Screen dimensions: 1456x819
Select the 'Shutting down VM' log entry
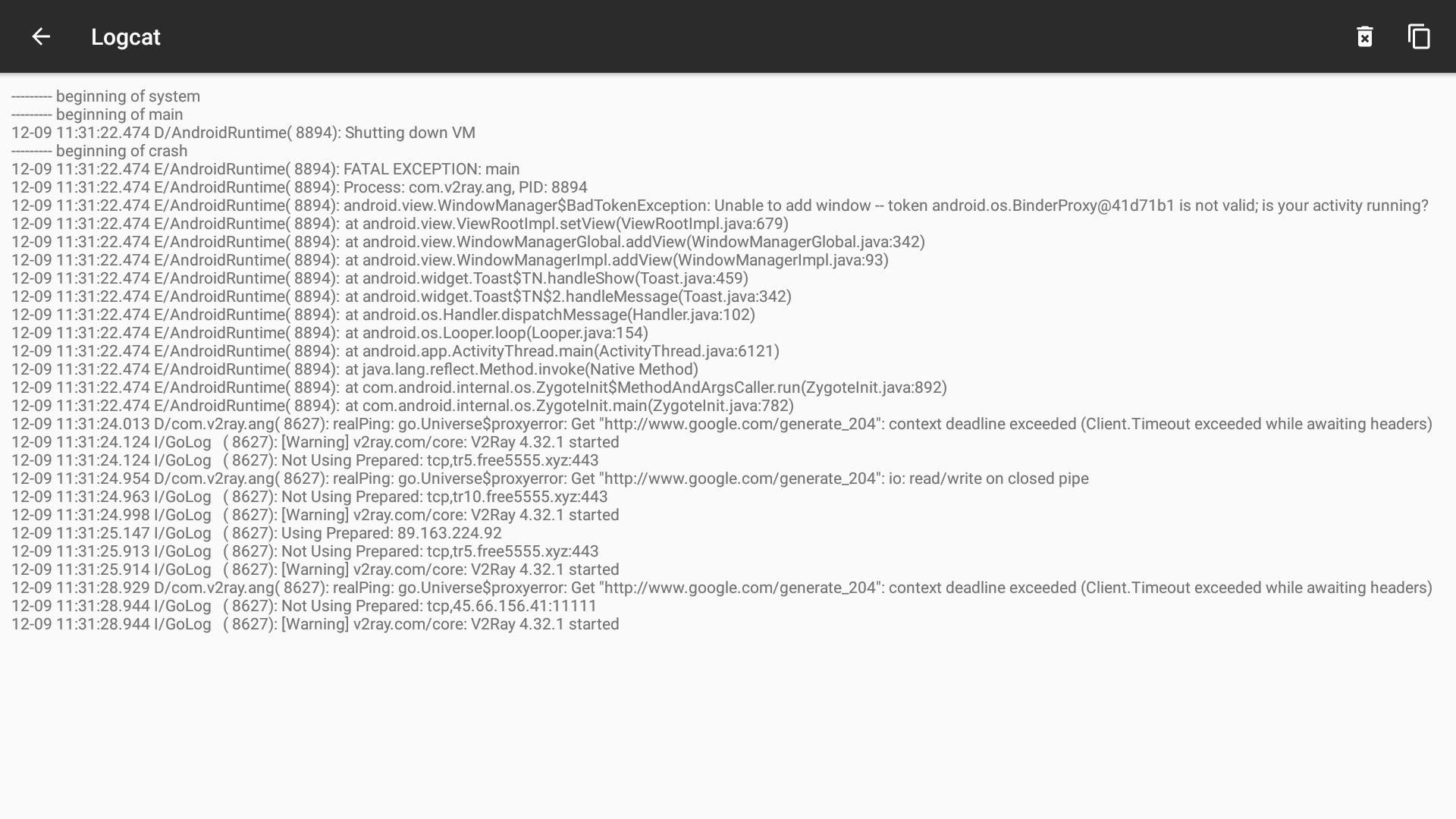(243, 132)
